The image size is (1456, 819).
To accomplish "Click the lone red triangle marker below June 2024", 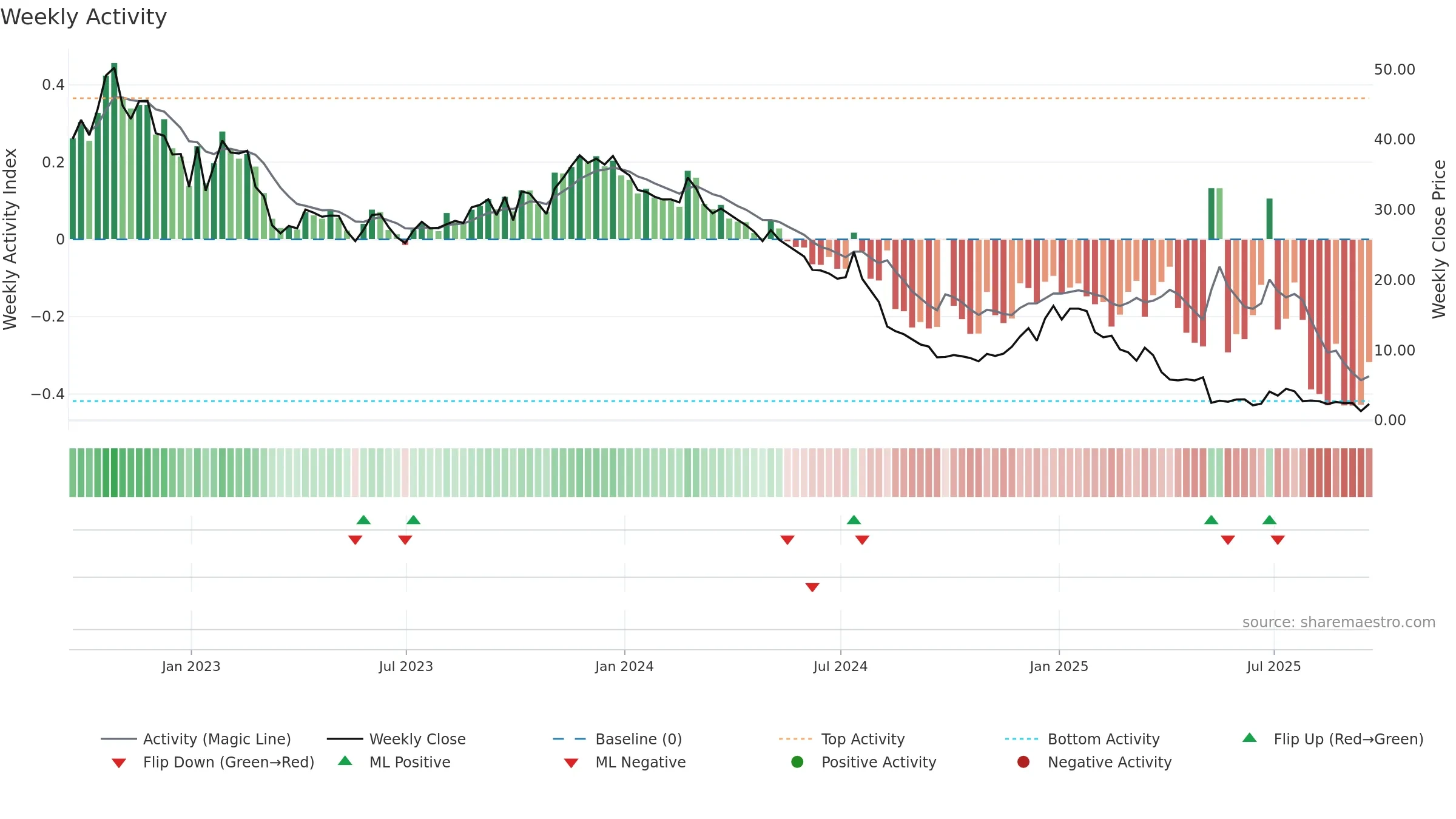I will (x=812, y=587).
